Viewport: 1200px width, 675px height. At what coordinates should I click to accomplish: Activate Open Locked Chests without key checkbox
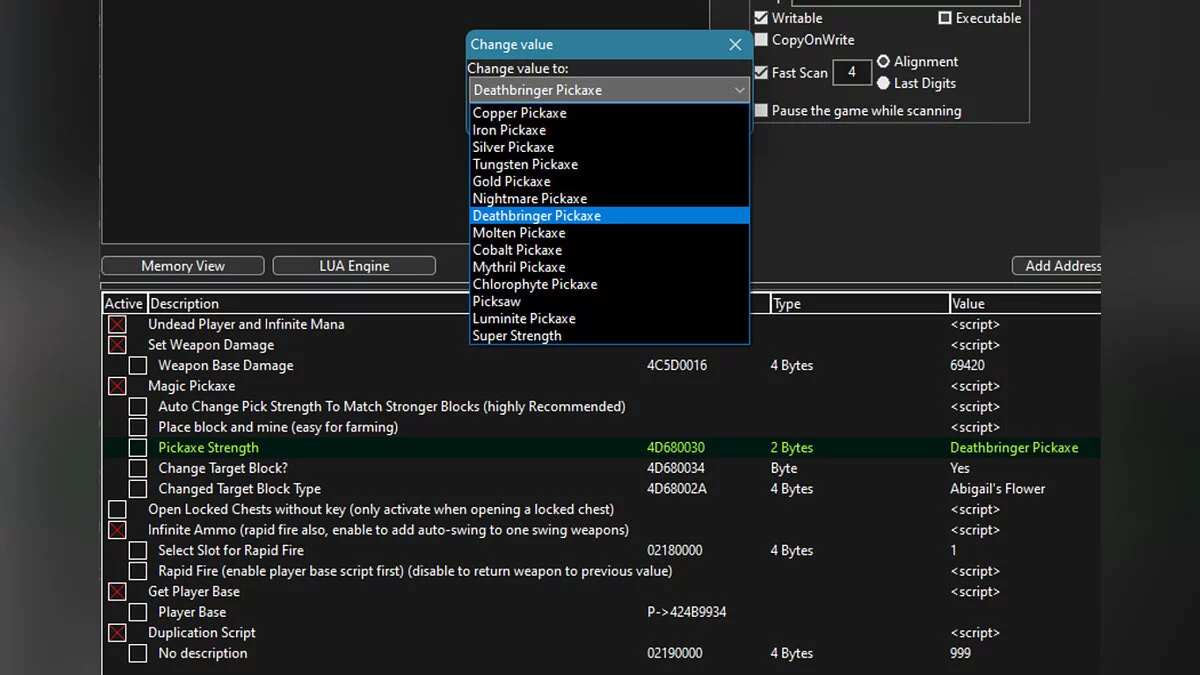point(117,510)
